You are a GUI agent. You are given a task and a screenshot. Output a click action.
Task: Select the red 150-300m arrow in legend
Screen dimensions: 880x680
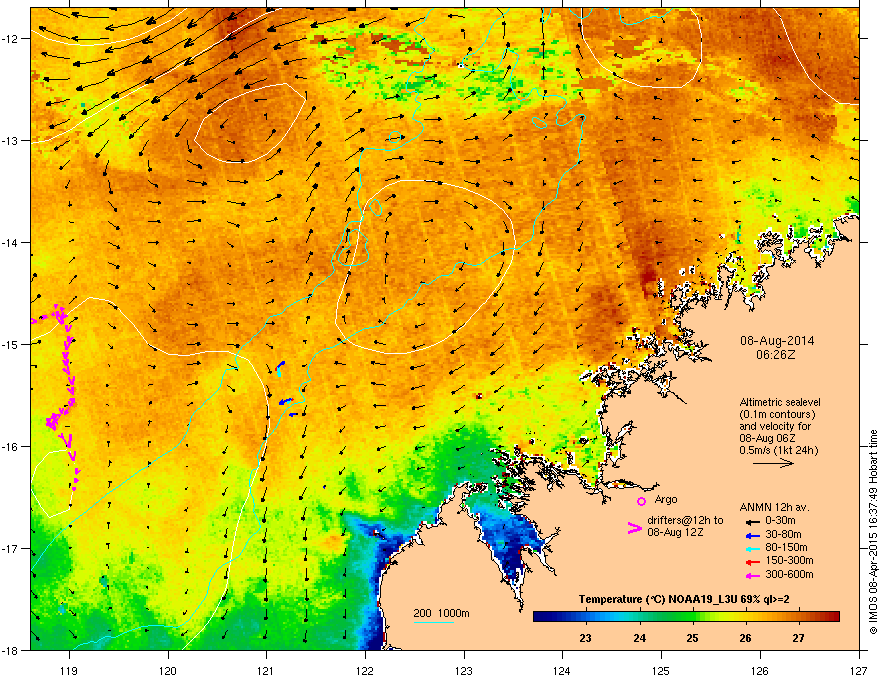[752, 562]
